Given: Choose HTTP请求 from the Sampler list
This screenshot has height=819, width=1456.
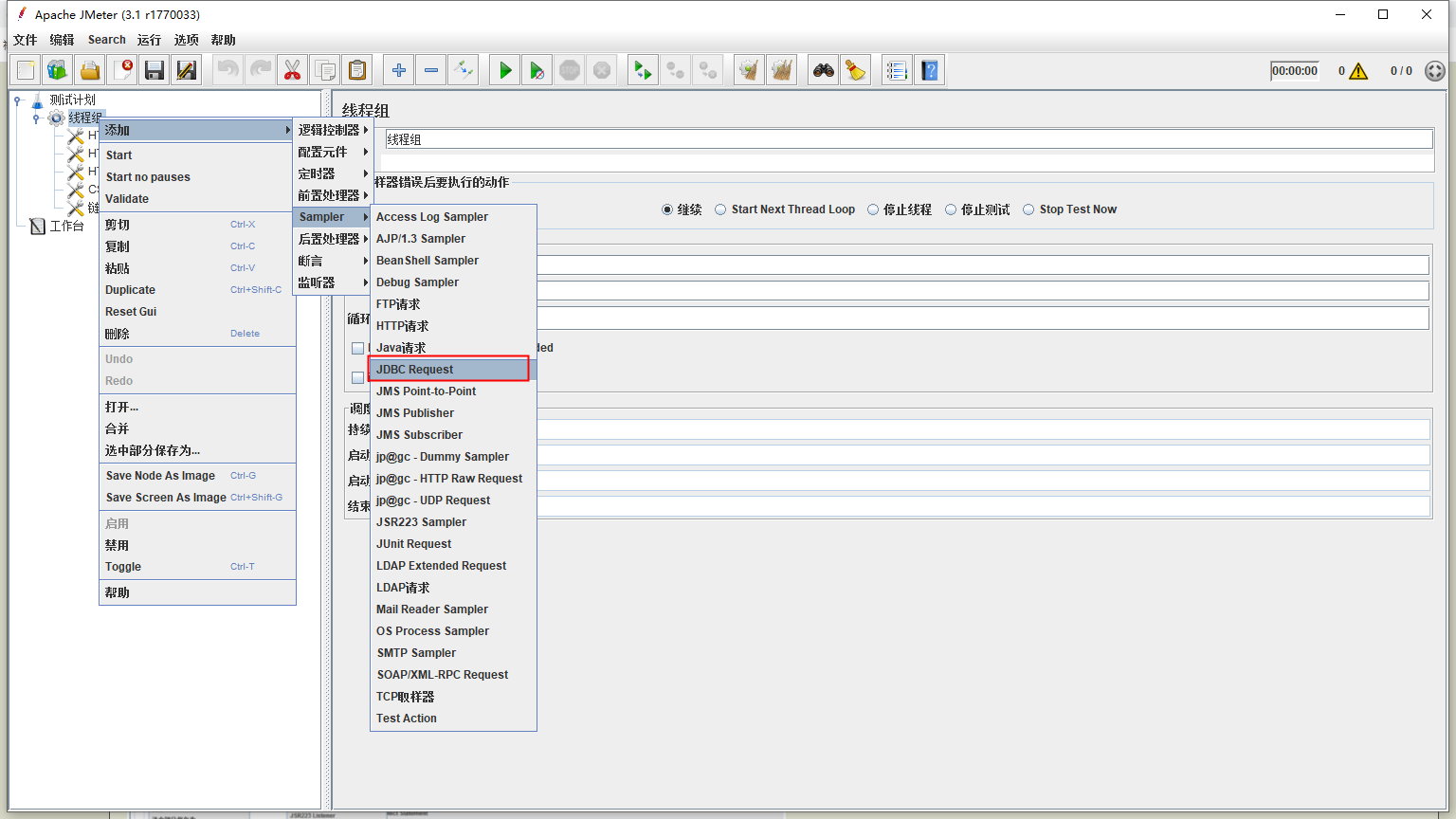Looking at the screenshot, I should (453, 326).
